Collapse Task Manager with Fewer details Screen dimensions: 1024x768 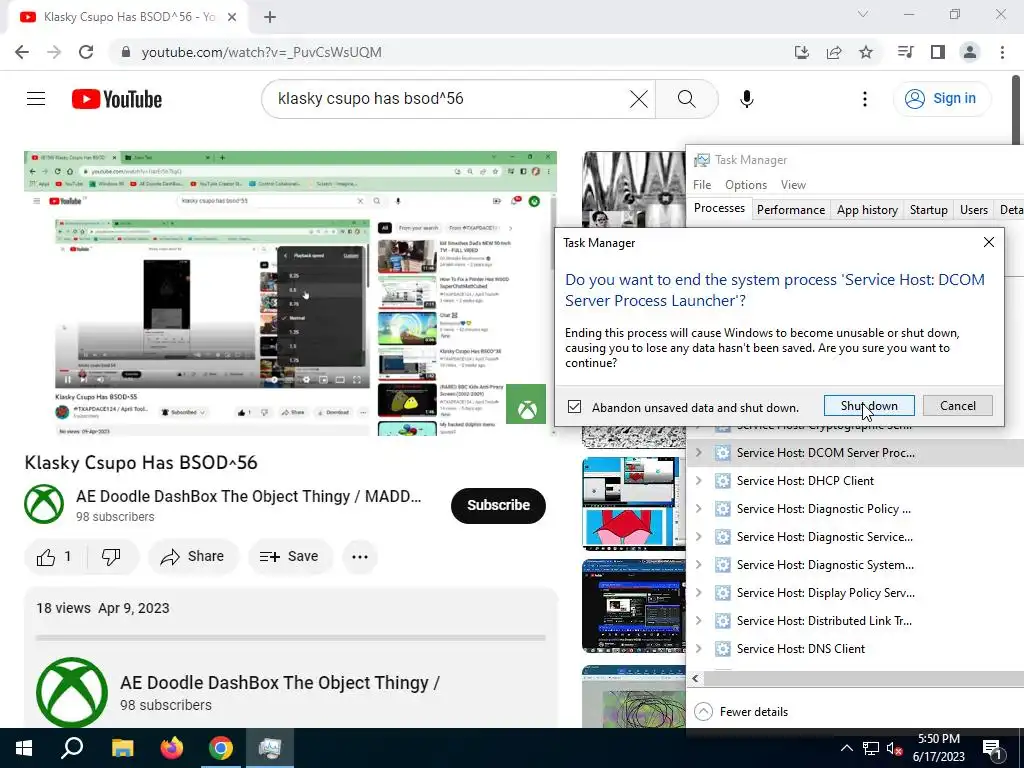[741, 712]
